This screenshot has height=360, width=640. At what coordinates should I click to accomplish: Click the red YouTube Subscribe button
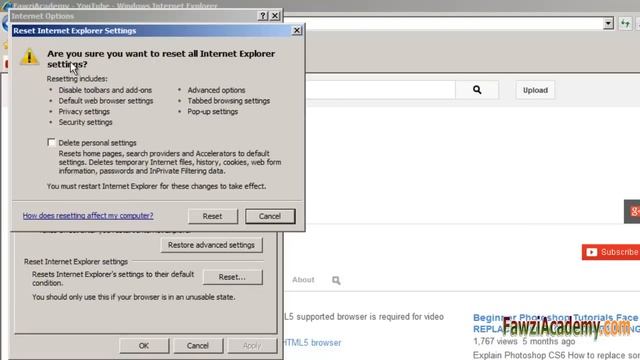pos(611,252)
